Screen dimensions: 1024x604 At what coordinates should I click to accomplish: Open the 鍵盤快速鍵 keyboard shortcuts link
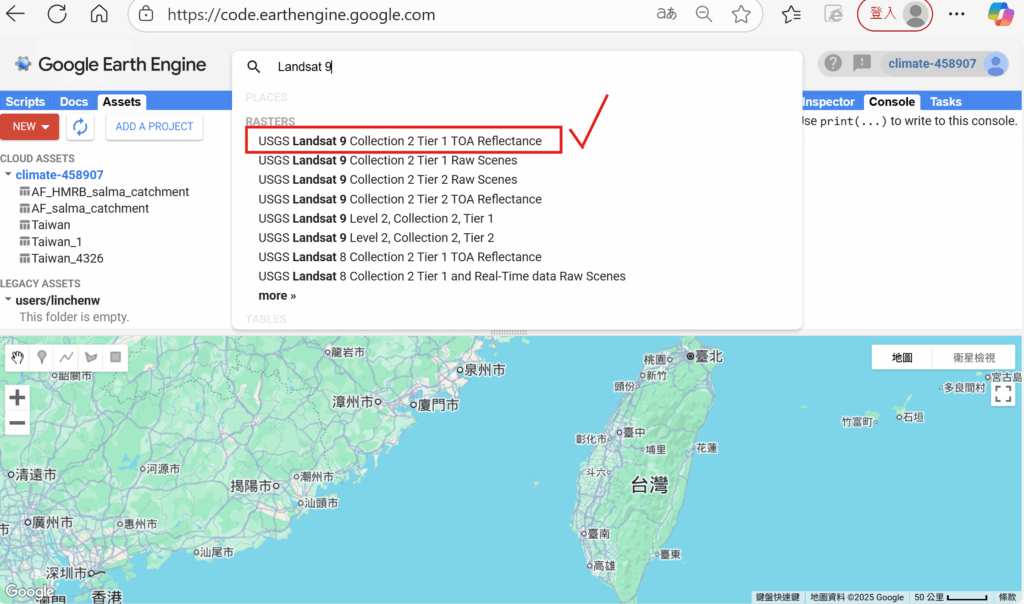pyautogui.click(x=777, y=597)
